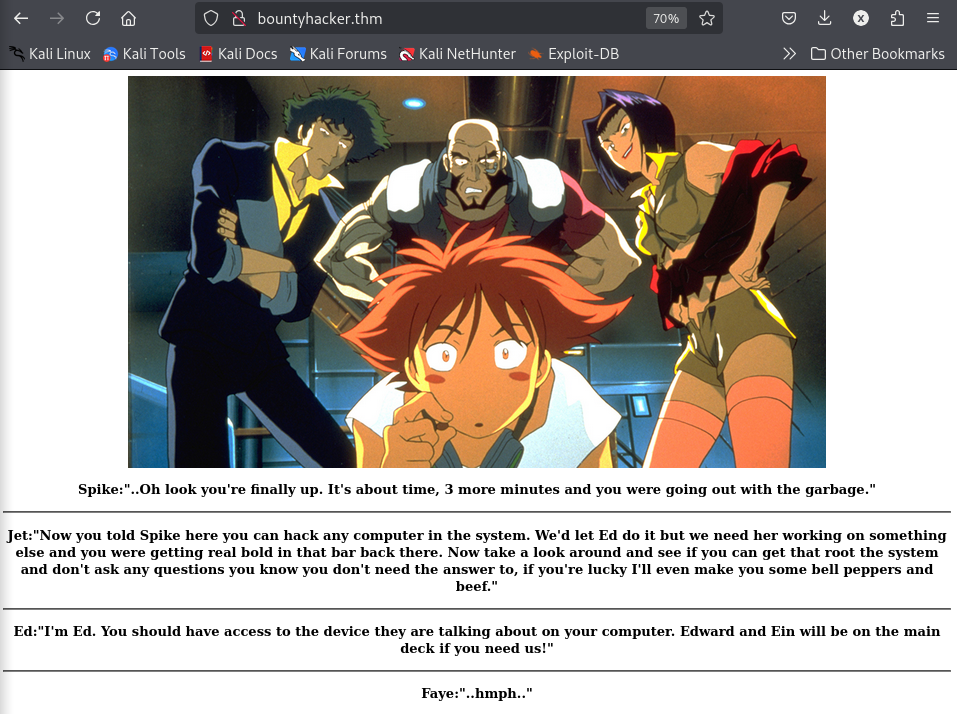Open the Kali Docs bookmark
The width and height of the screenshot is (957, 714).
(x=239, y=54)
